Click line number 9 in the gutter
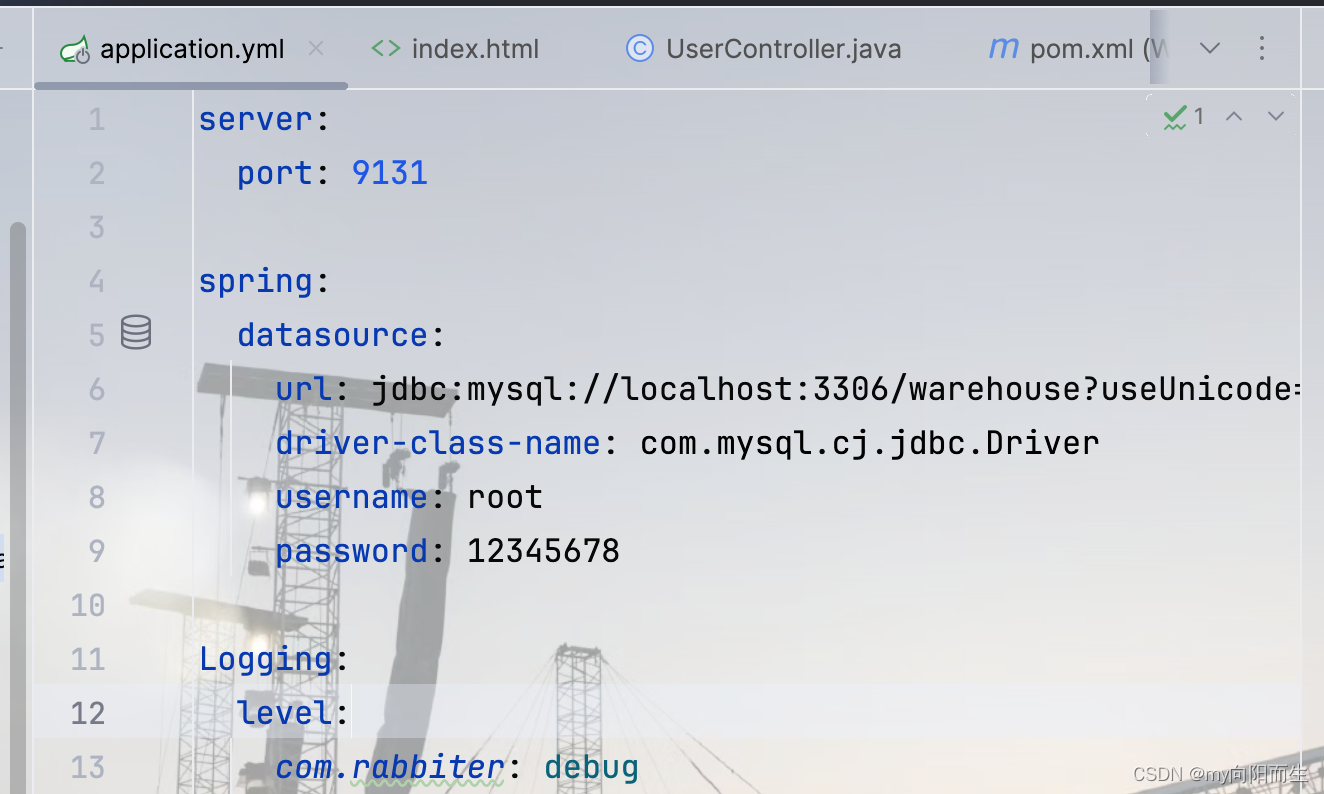This screenshot has height=794, width=1324. 96,550
